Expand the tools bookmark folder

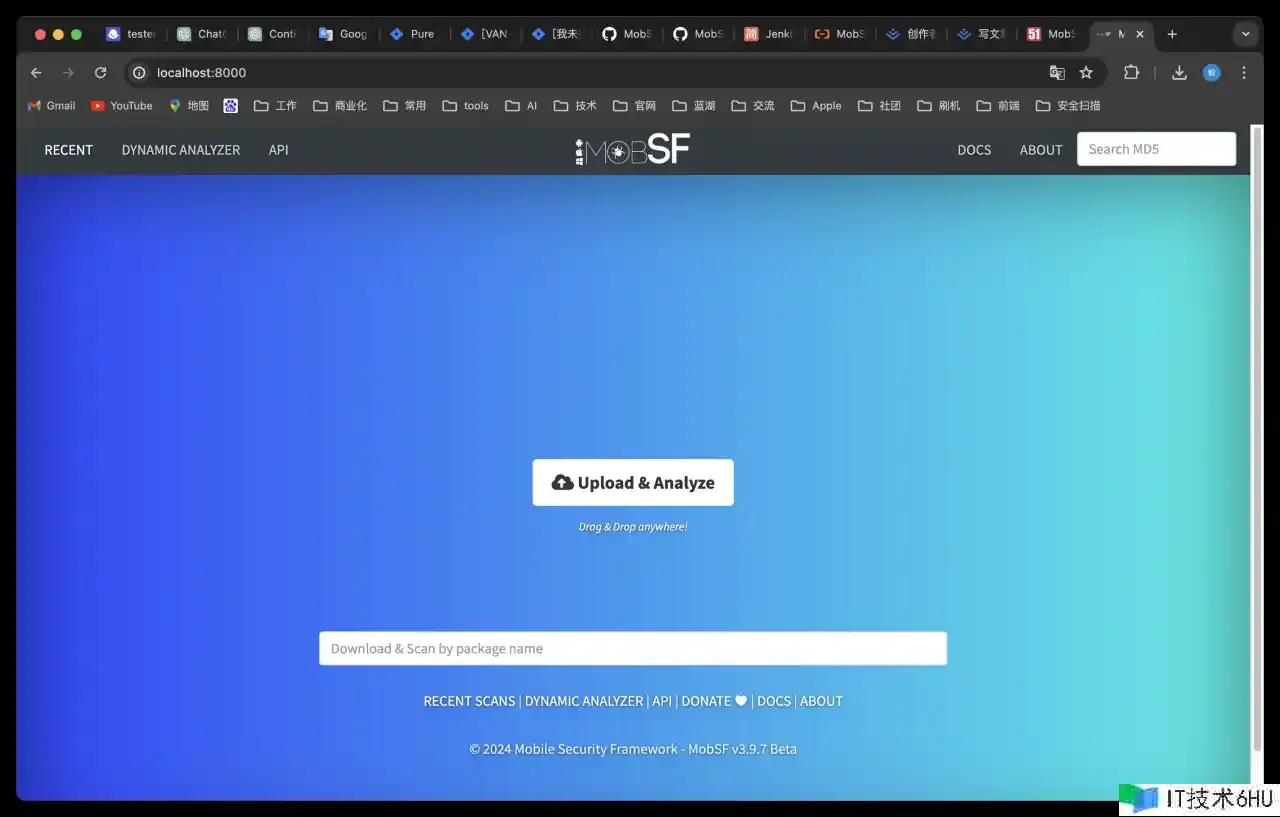tap(465, 105)
